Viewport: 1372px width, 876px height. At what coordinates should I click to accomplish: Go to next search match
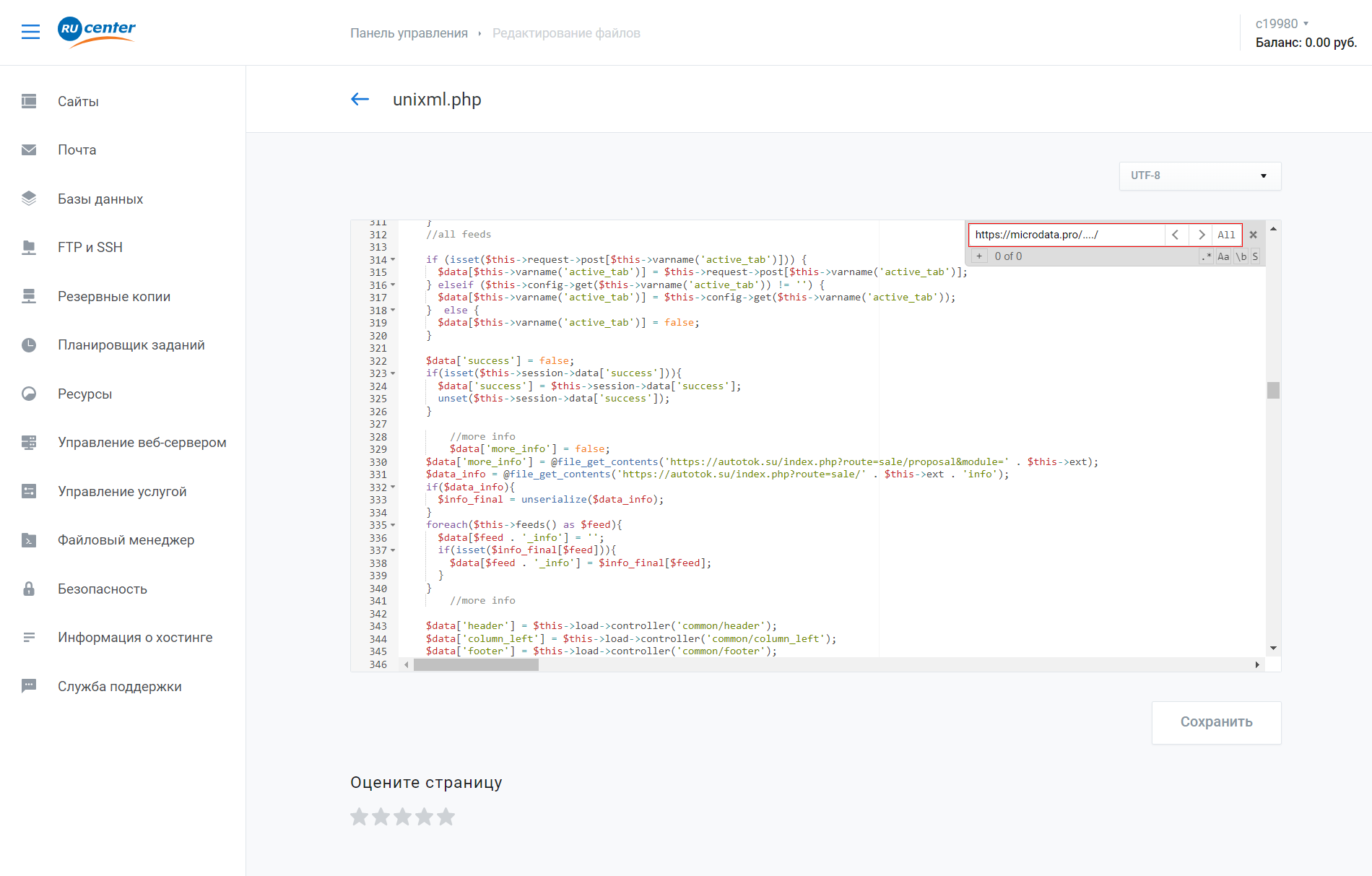(1201, 235)
